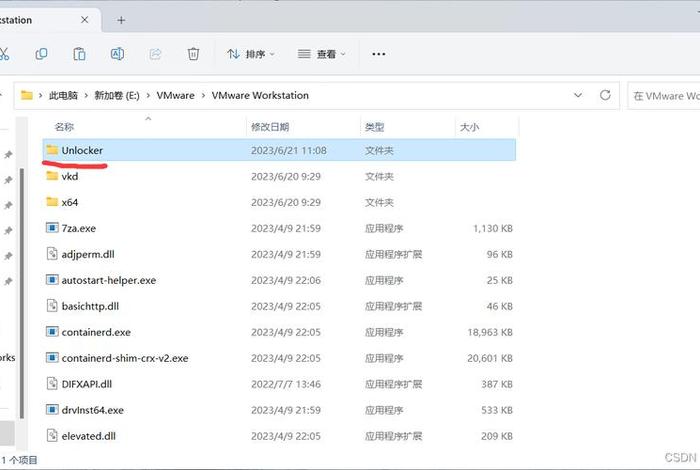The image size is (700, 470).
Task: Select the basichttp.dll file
Action: click(279, 306)
